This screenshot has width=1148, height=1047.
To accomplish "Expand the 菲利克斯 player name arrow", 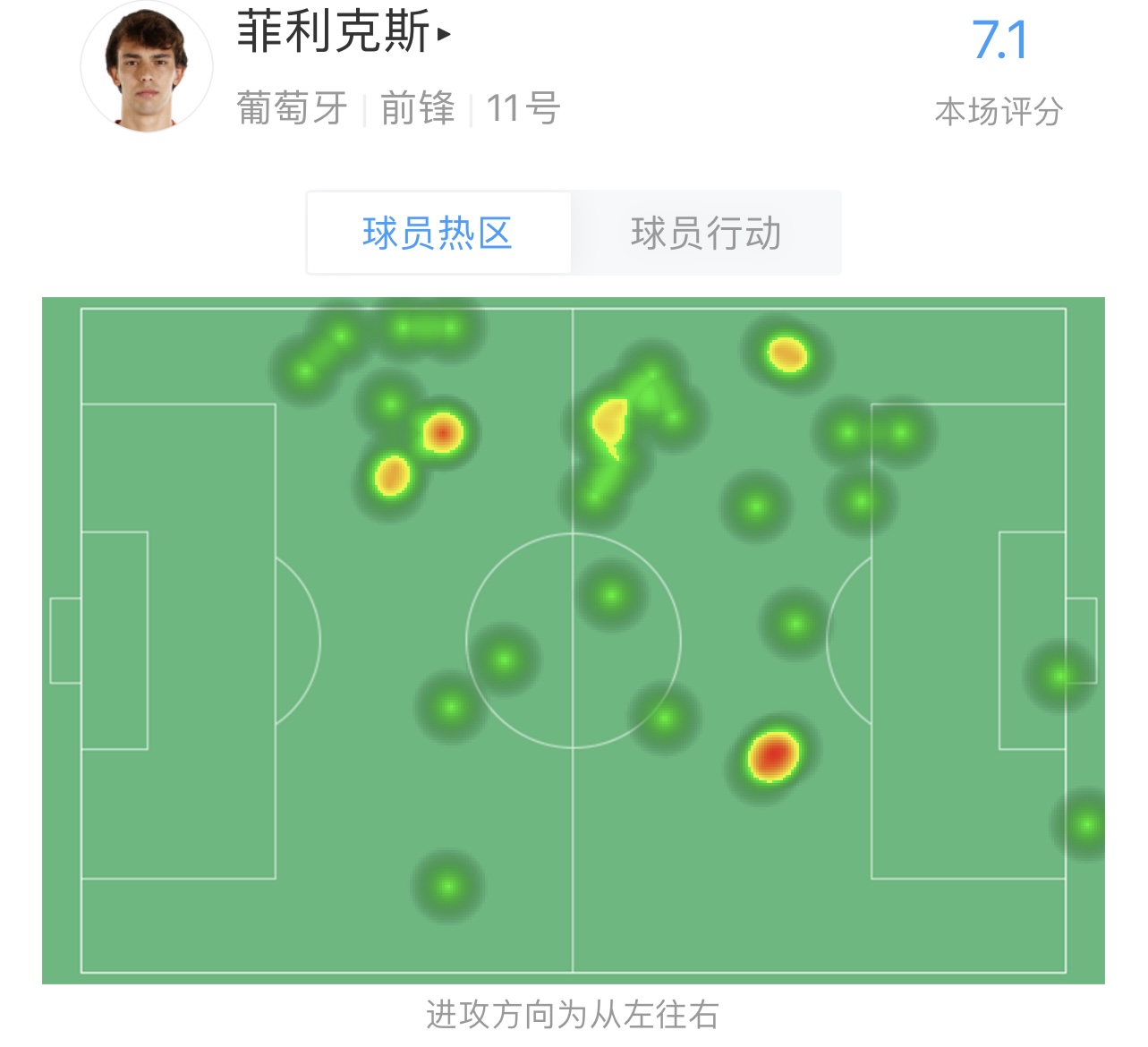I will pos(444,35).
